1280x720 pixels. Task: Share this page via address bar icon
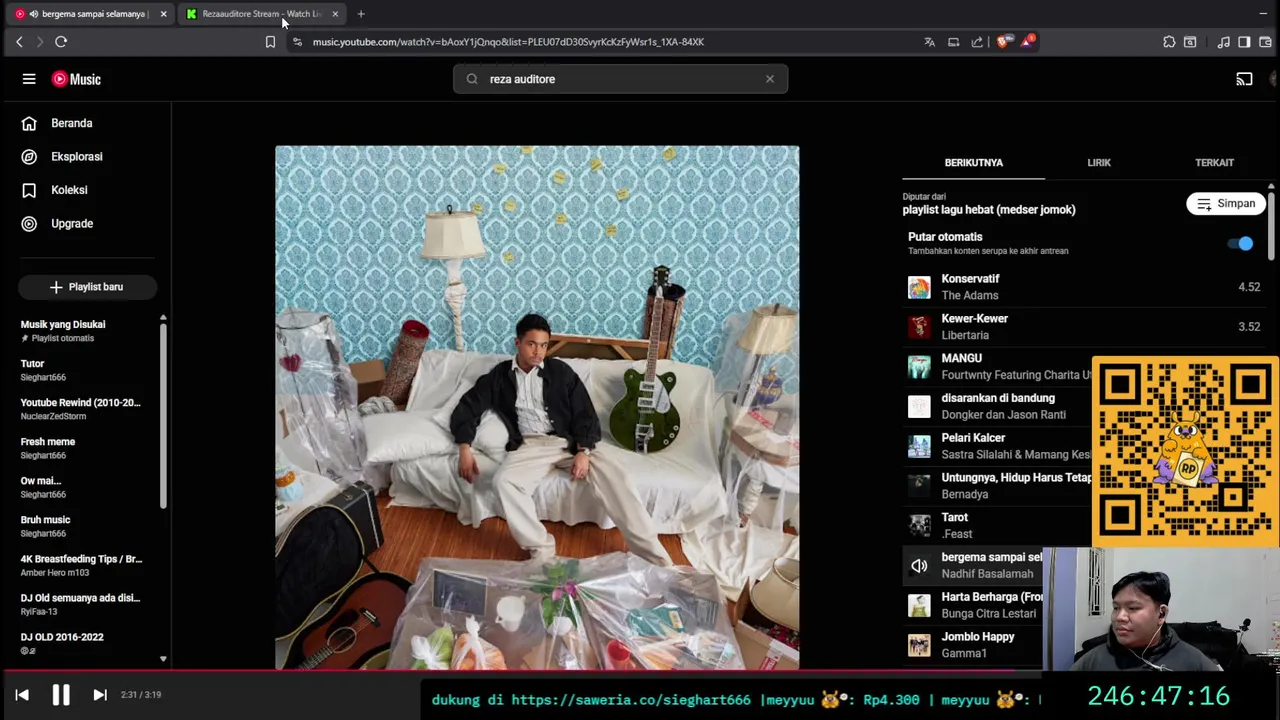click(977, 42)
